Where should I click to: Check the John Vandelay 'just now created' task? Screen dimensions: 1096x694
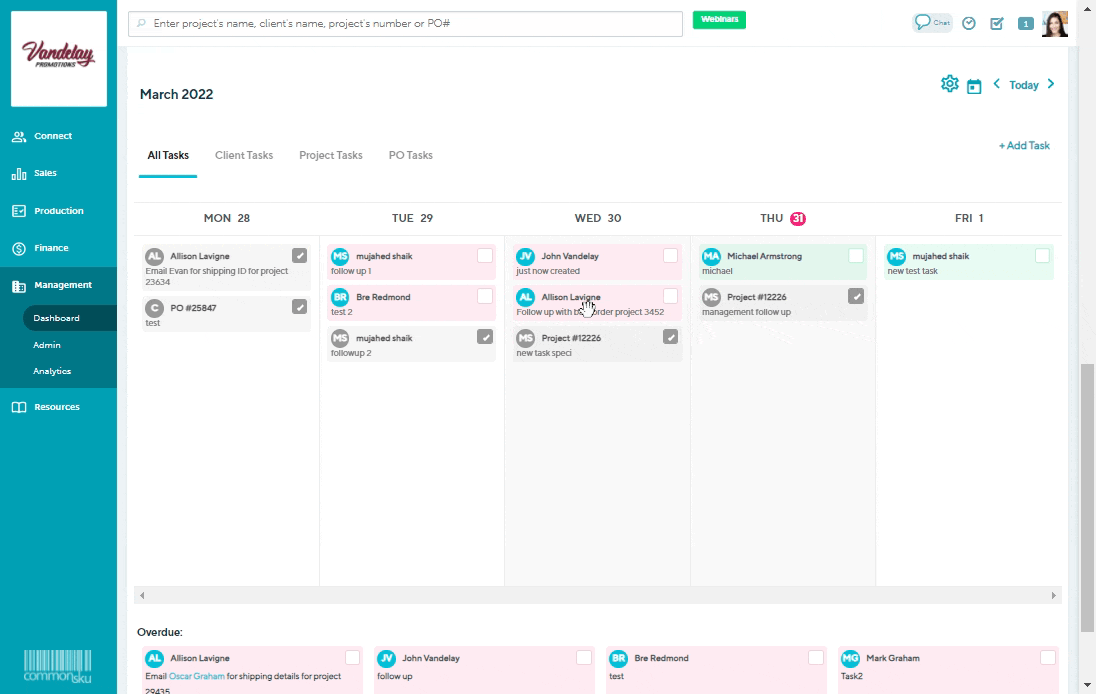pyautogui.click(x=670, y=256)
